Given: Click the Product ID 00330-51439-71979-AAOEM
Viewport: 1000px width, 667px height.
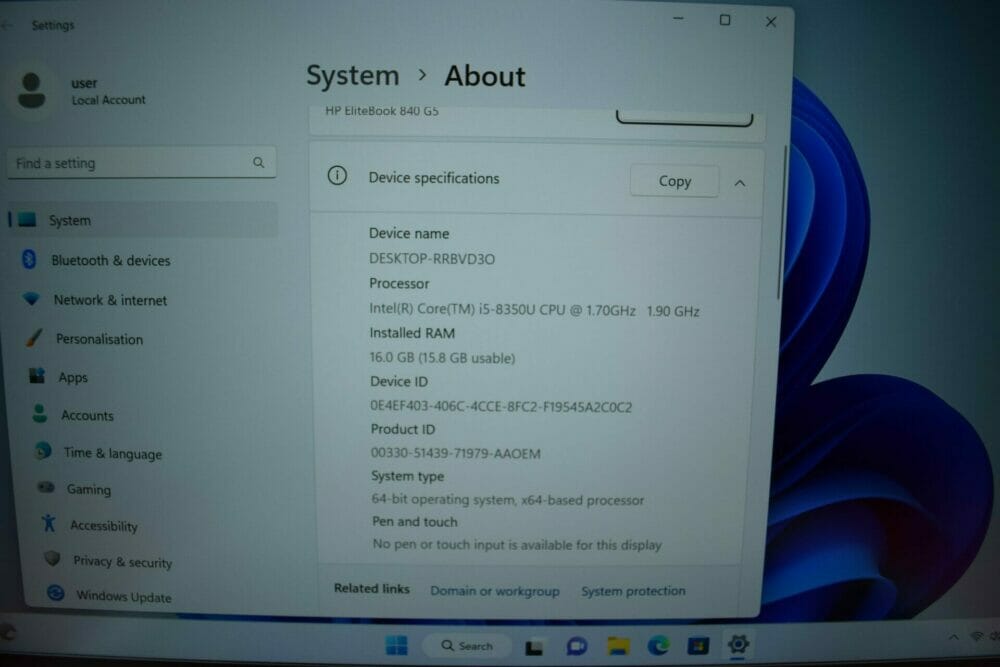Looking at the screenshot, I should [x=455, y=453].
